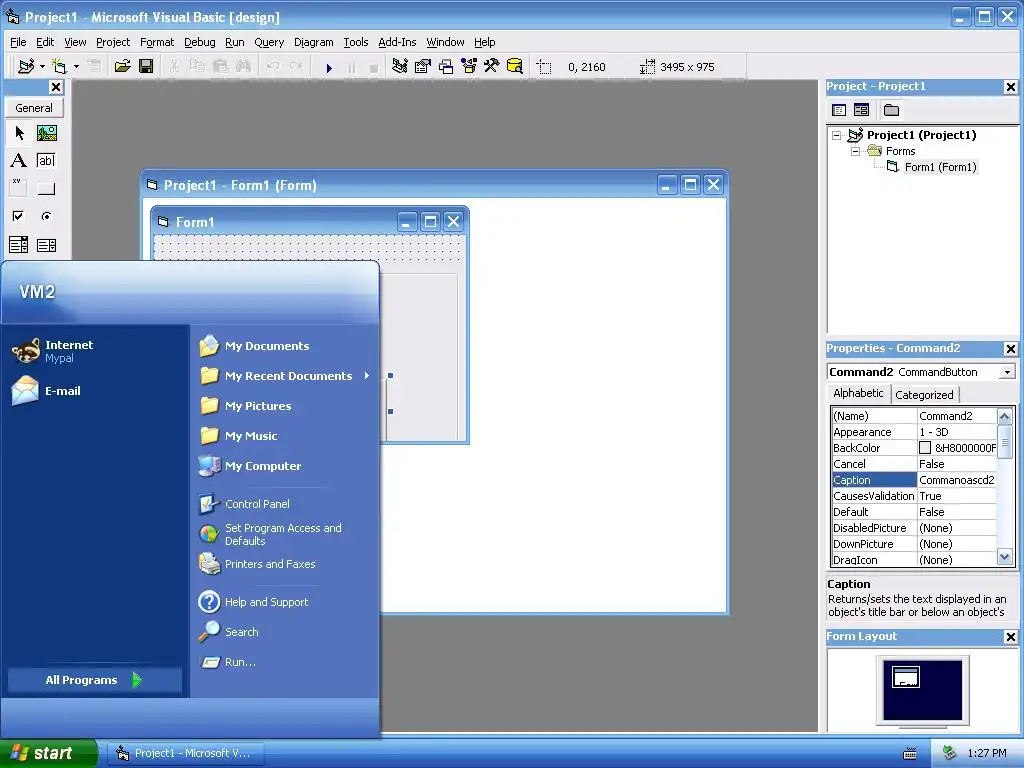Viewport: 1024px width, 768px height.
Task: Open the Add Project dropdown arrow in the toolbar
Action: point(42,66)
